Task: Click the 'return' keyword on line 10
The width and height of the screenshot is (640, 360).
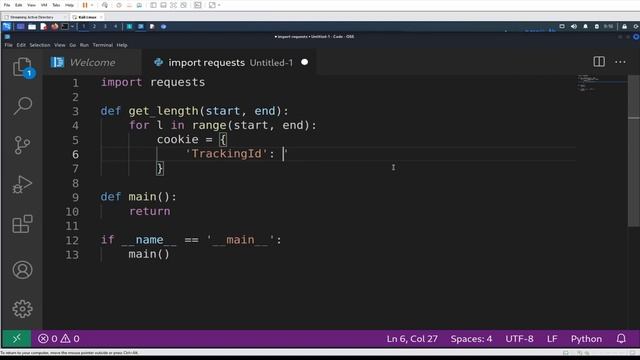Action: click(149, 211)
